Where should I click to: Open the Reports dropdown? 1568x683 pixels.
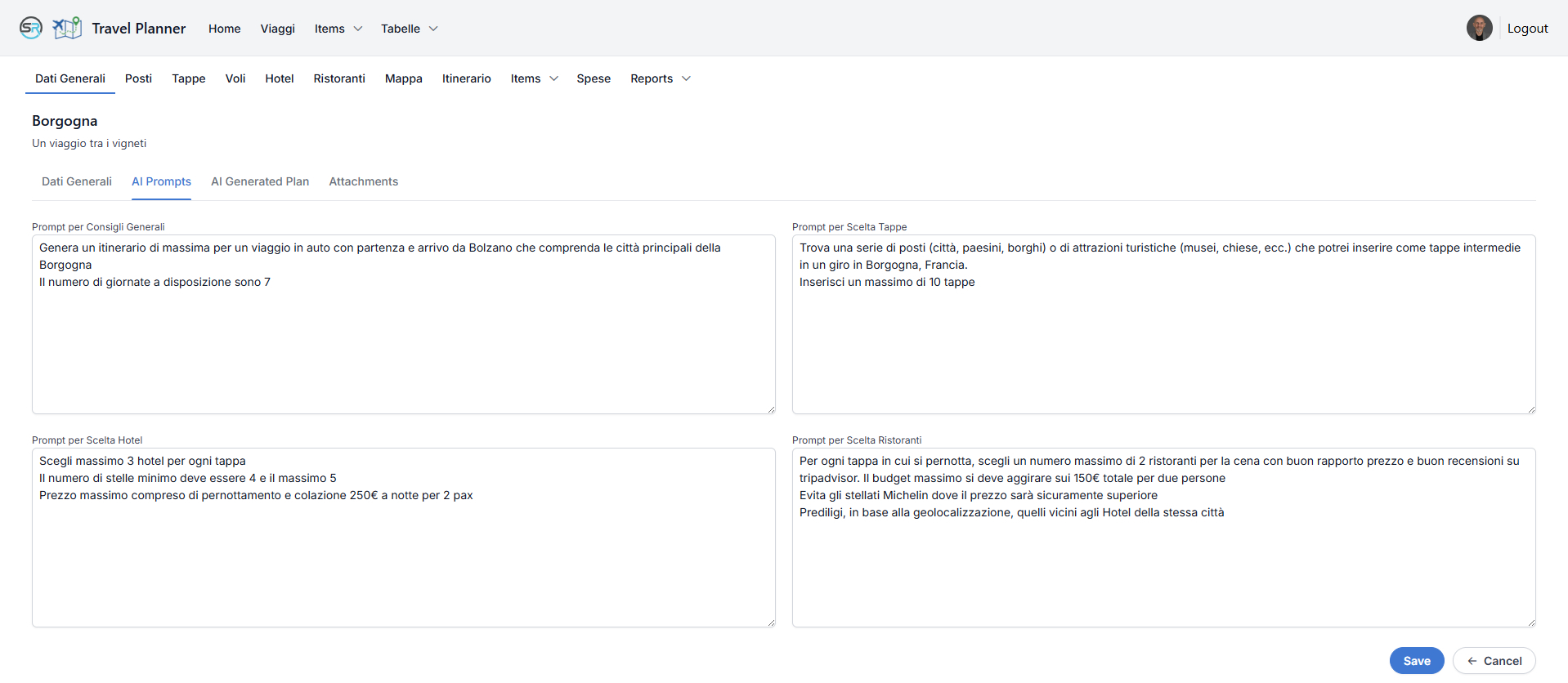click(660, 78)
